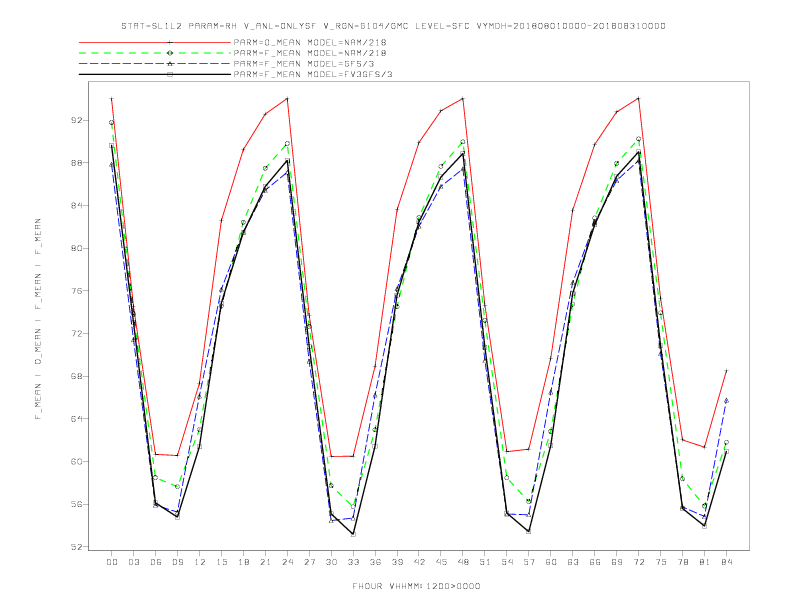Click x-axis forecast hour label 54
This screenshot has width=792, height=612.
[x=507, y=562]
